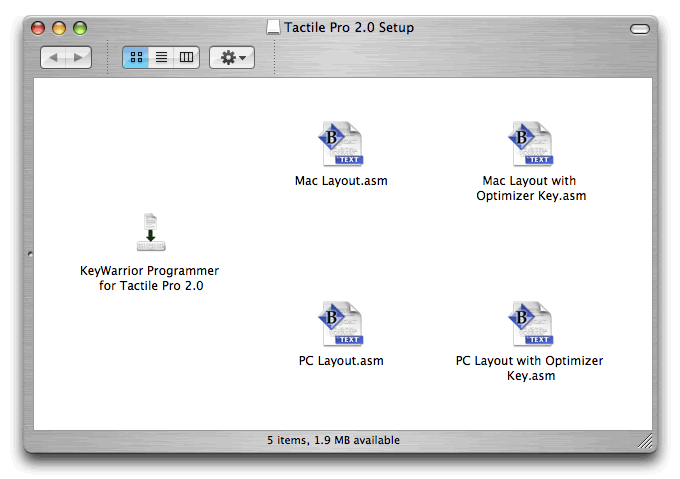Click the '5 items, 1.9 MB available' status text
This screenshot has height=479, width=680.
[333, 440]
